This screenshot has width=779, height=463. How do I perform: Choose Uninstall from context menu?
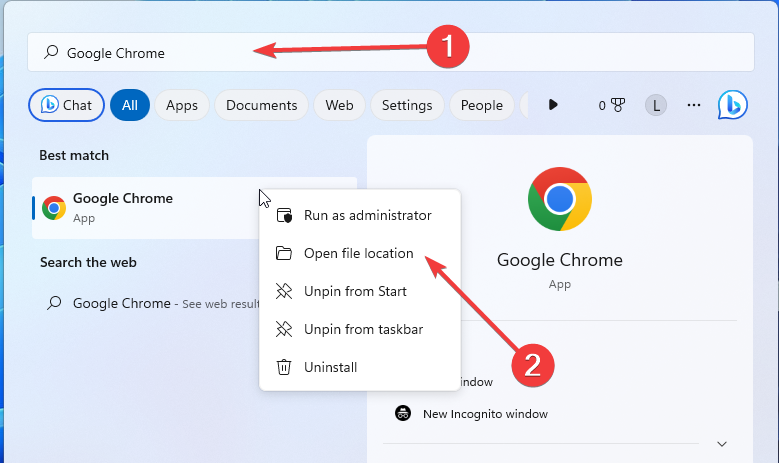point(360,367)
